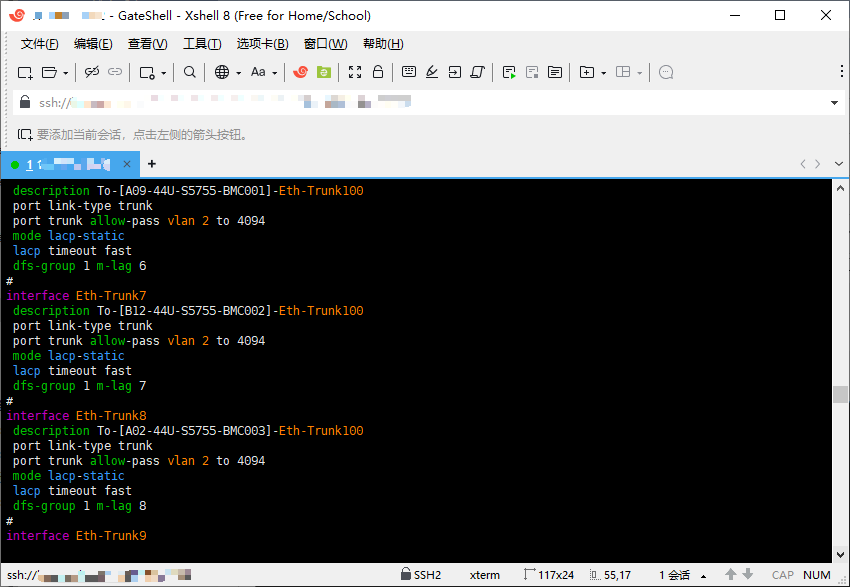Screen dimensions: 850x587
Task: Open the Aa font settings icon
Action: (x=258, y=72)
